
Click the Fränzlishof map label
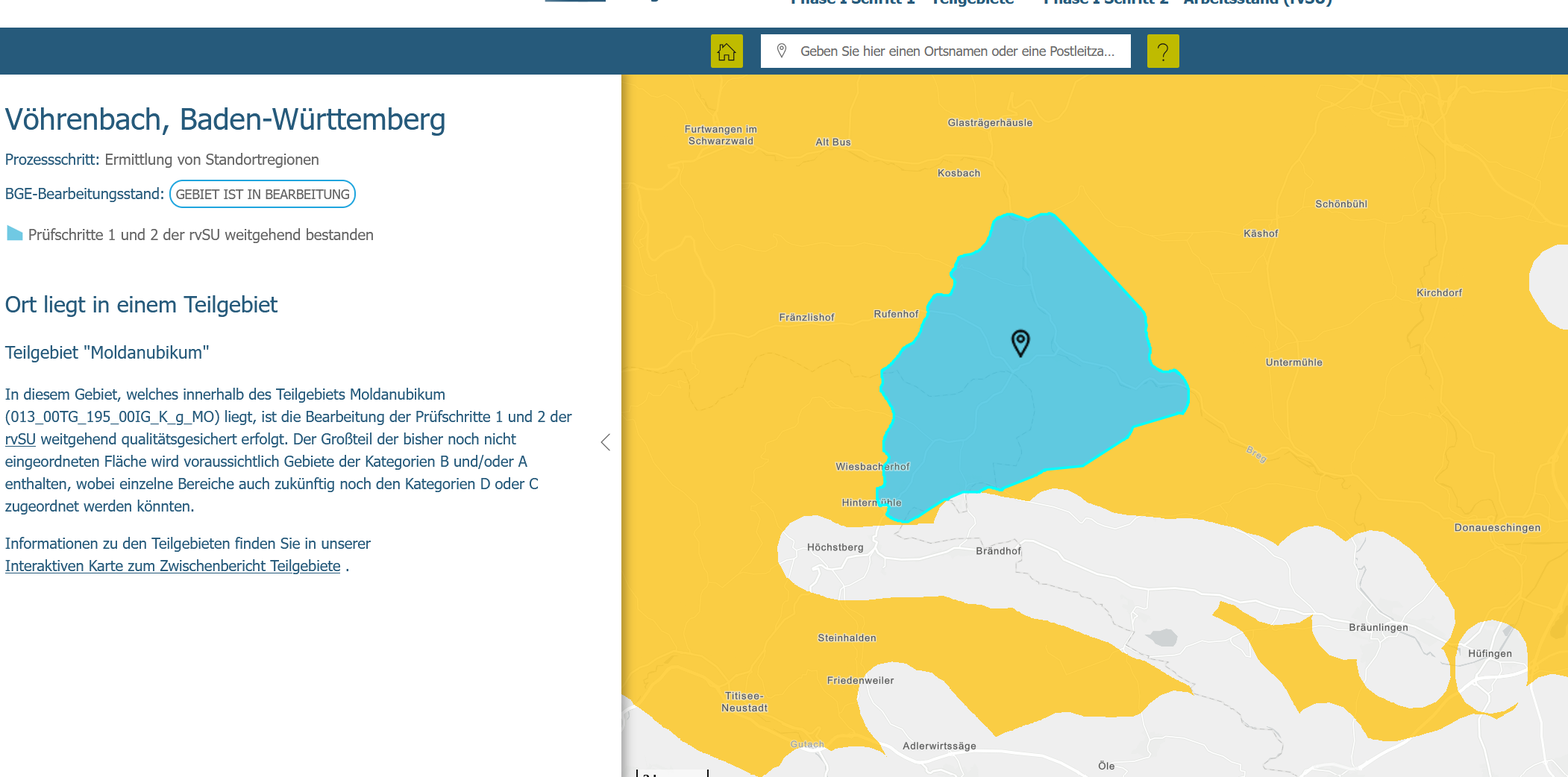(806, 318)
